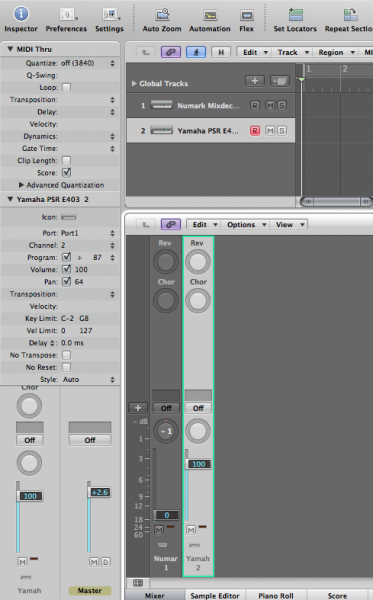This screenshot has width=373, height=600.
Task: Mute the Numark Mixdeck track
Action: (270, 106)
